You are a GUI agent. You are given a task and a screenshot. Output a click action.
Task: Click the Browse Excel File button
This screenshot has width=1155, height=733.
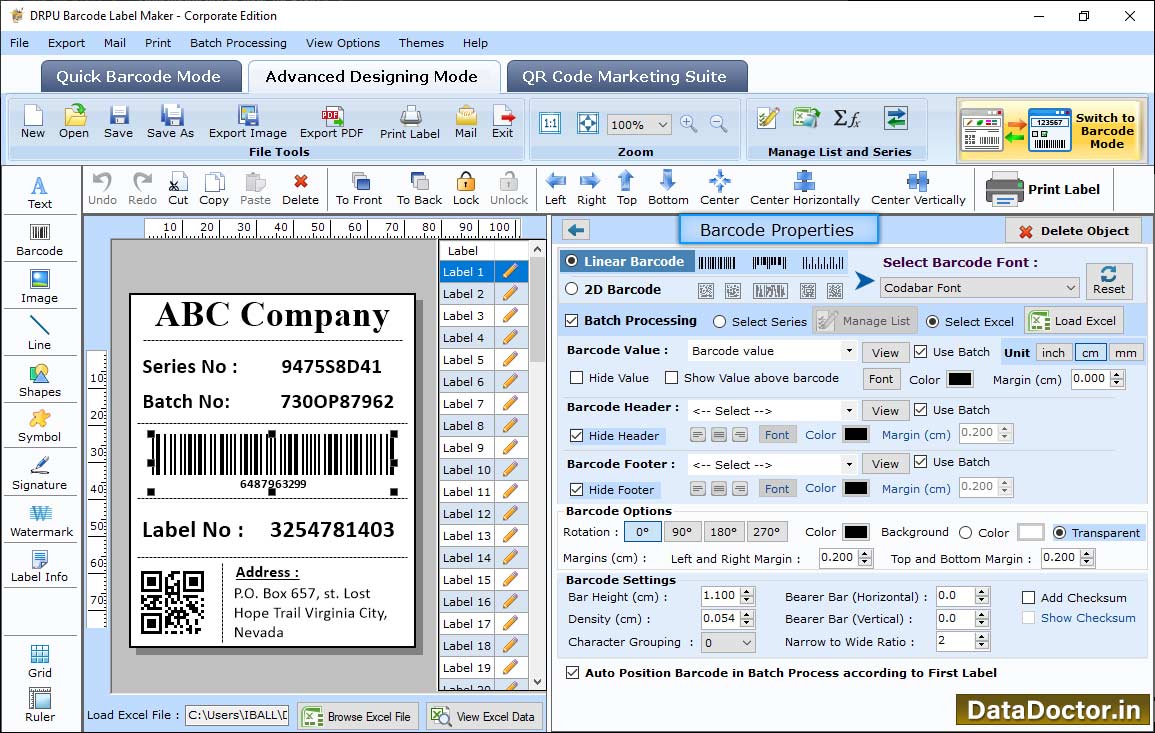(x=358, y=716)
